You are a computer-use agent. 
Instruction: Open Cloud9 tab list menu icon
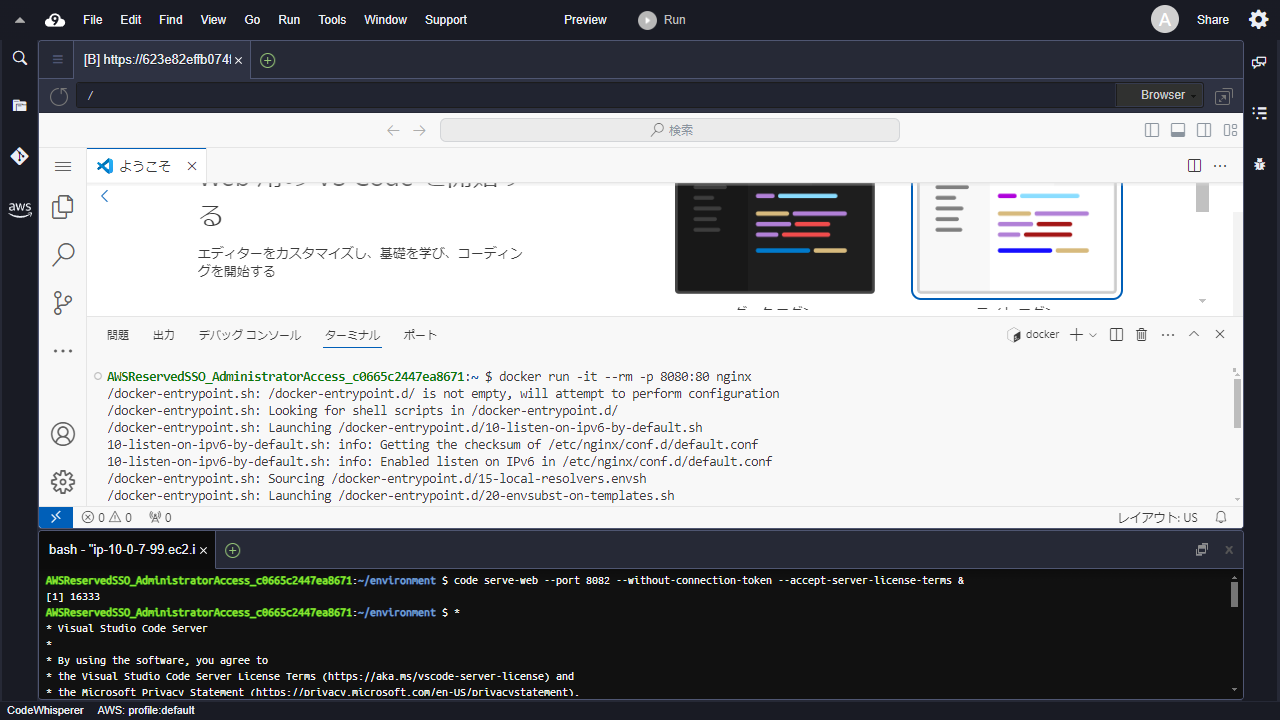58,60
